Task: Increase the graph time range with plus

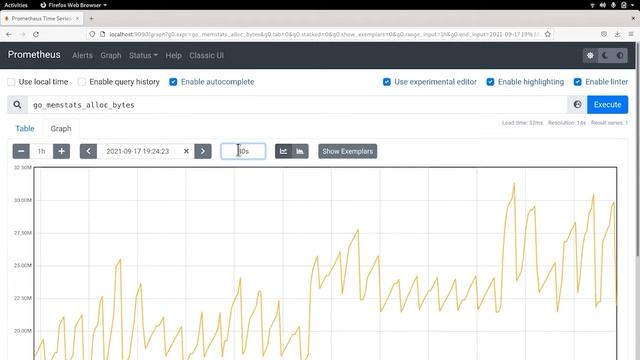Action: click(x=61, y=151)
